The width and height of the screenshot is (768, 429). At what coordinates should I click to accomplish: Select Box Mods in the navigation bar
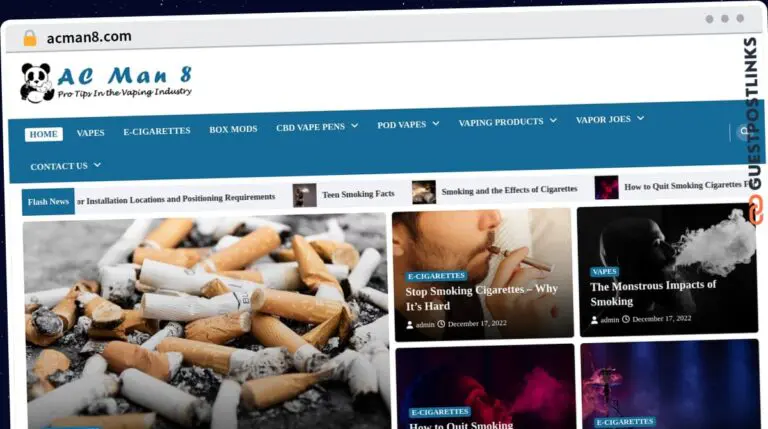[233, 129]
